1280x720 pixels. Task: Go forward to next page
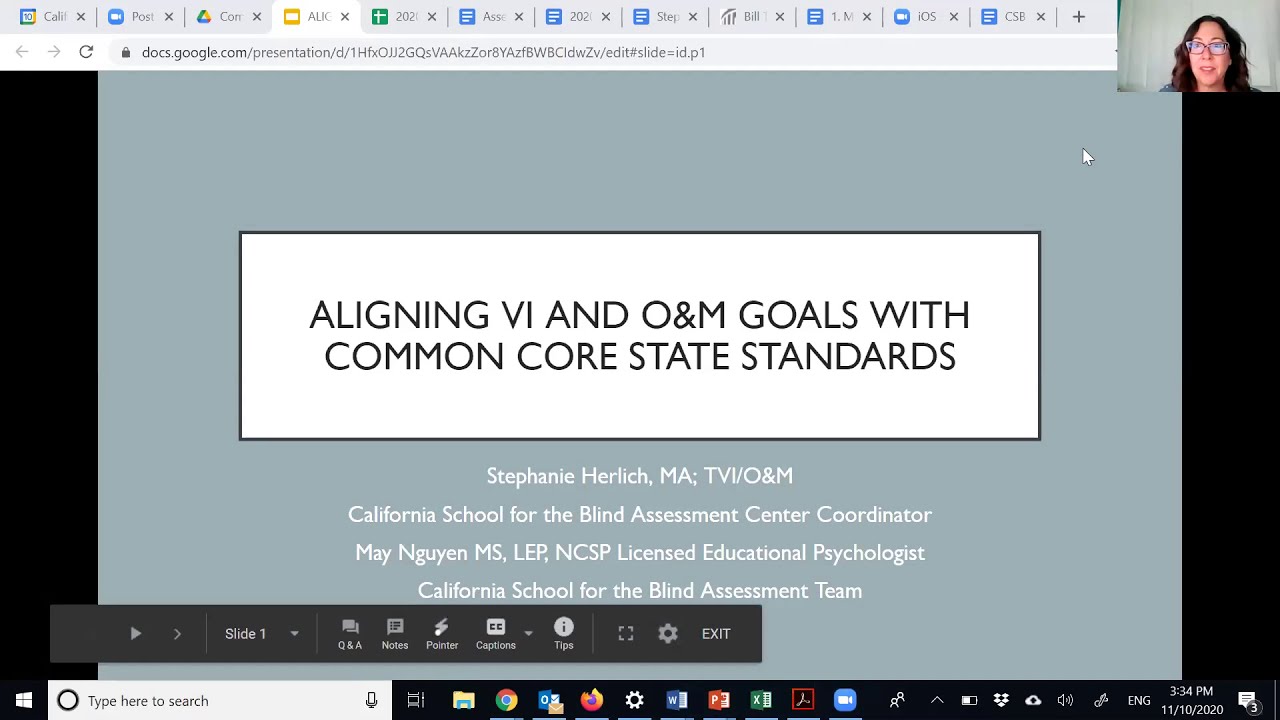pos(54,52)
